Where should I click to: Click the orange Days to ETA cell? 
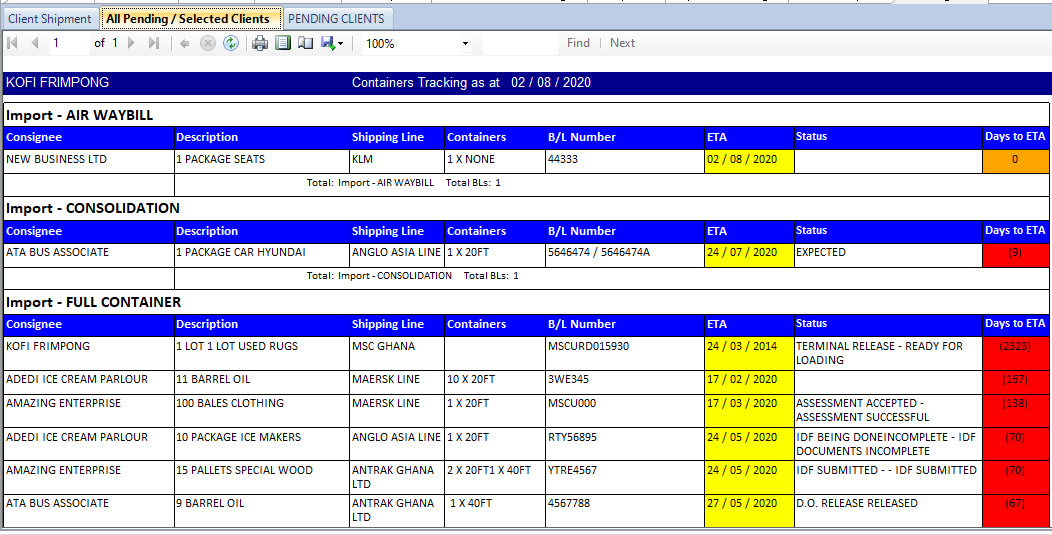click(x=1015, y=160)
